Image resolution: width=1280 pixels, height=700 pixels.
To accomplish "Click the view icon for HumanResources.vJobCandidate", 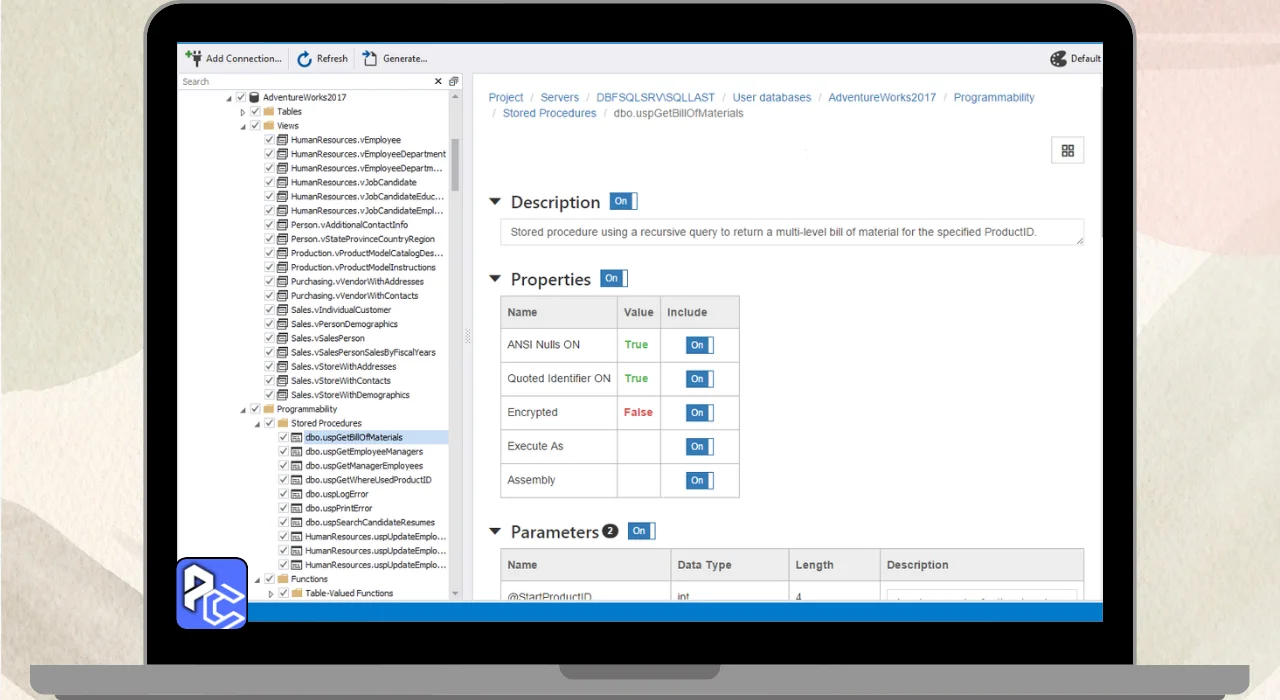I will [283, 182].
